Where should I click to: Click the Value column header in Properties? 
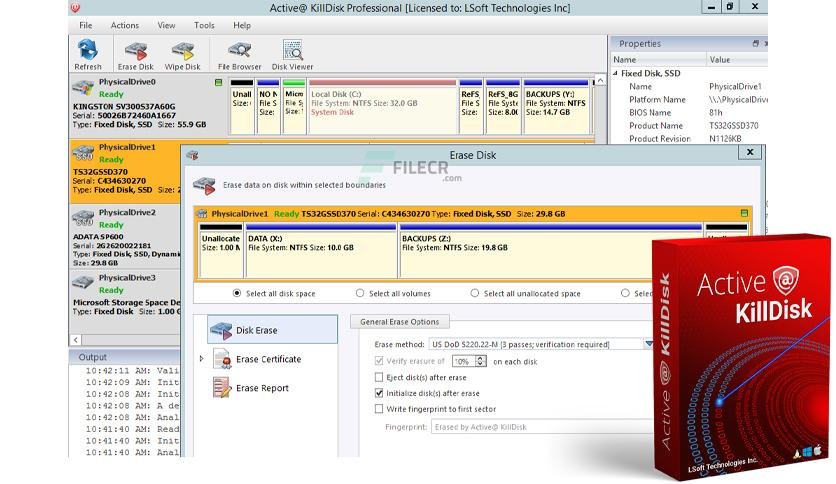click(x=737, y=60)
